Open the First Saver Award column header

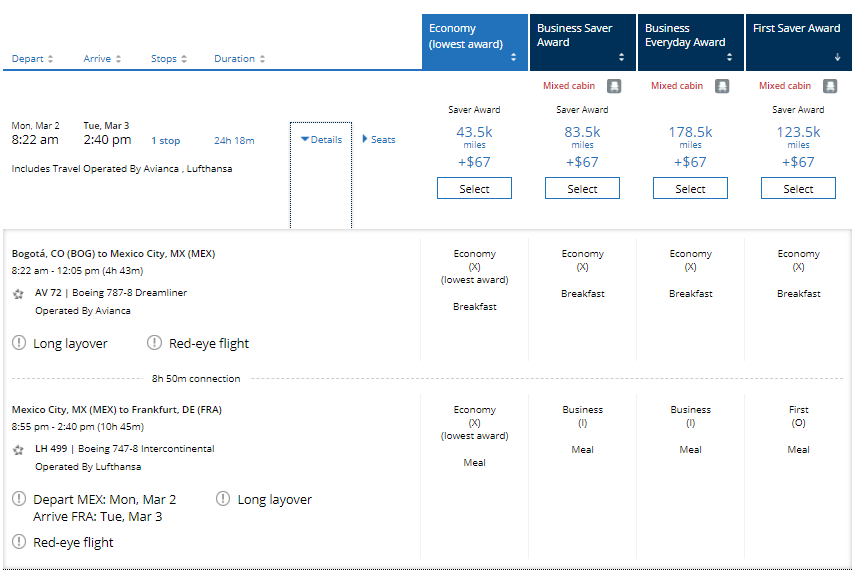[x=798, y=42]
